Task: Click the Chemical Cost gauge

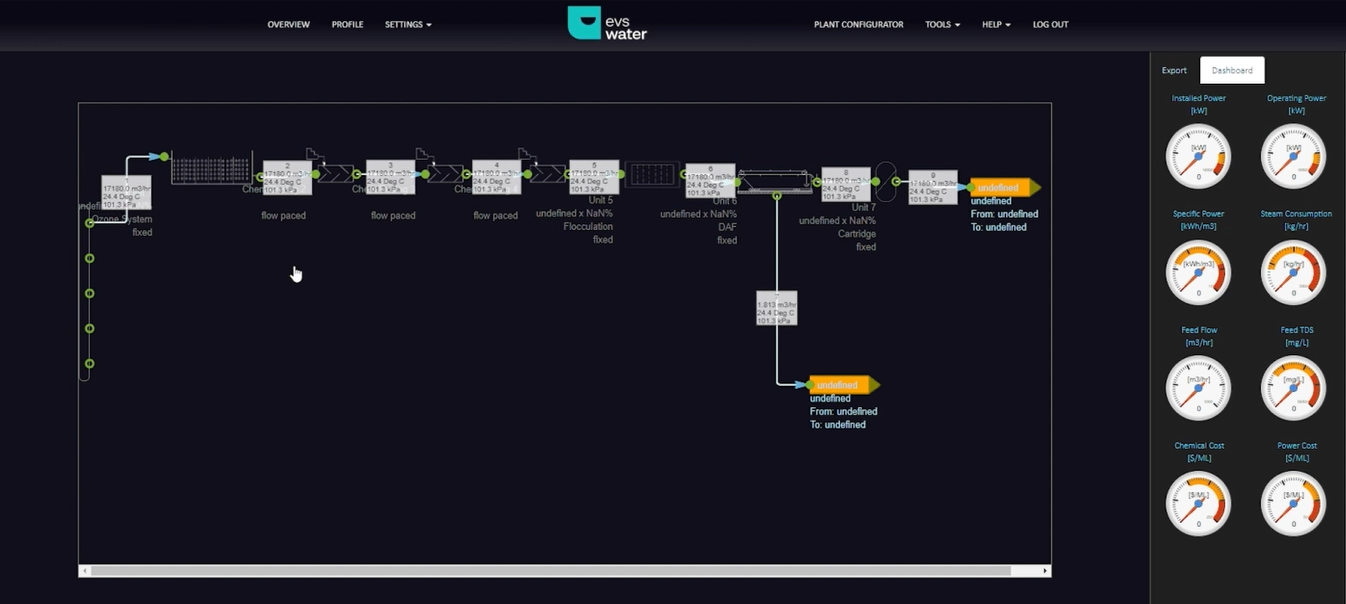Action: (1198, 503)
